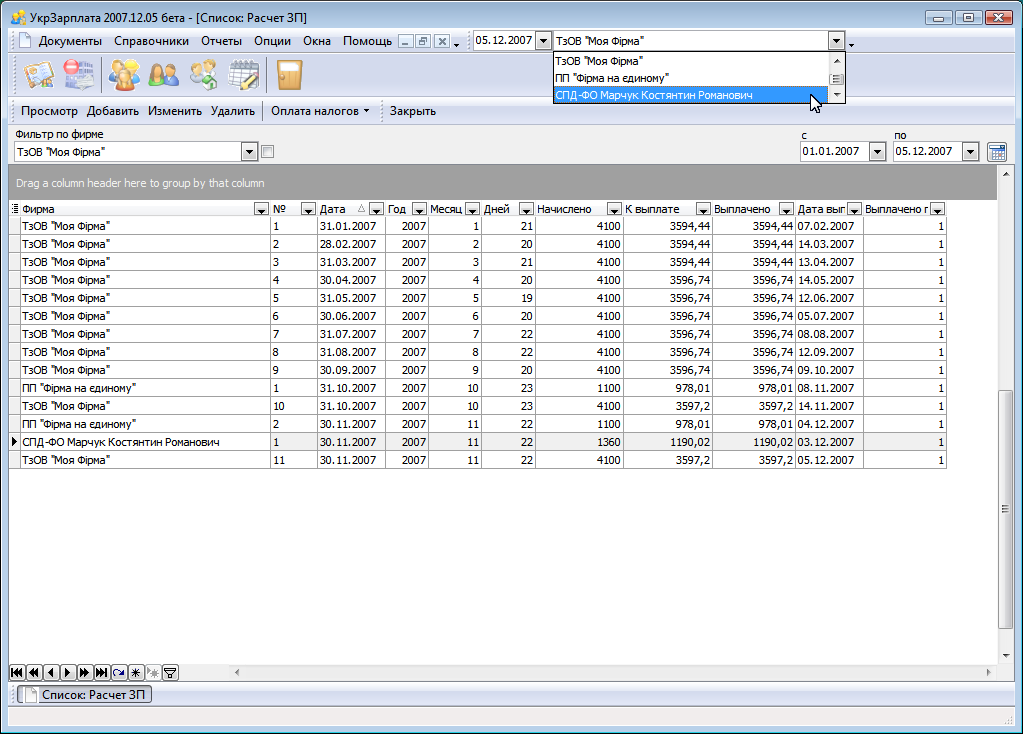Switch to the 'Список: Расчет ЗП' window tab

(x=86, y=694)
